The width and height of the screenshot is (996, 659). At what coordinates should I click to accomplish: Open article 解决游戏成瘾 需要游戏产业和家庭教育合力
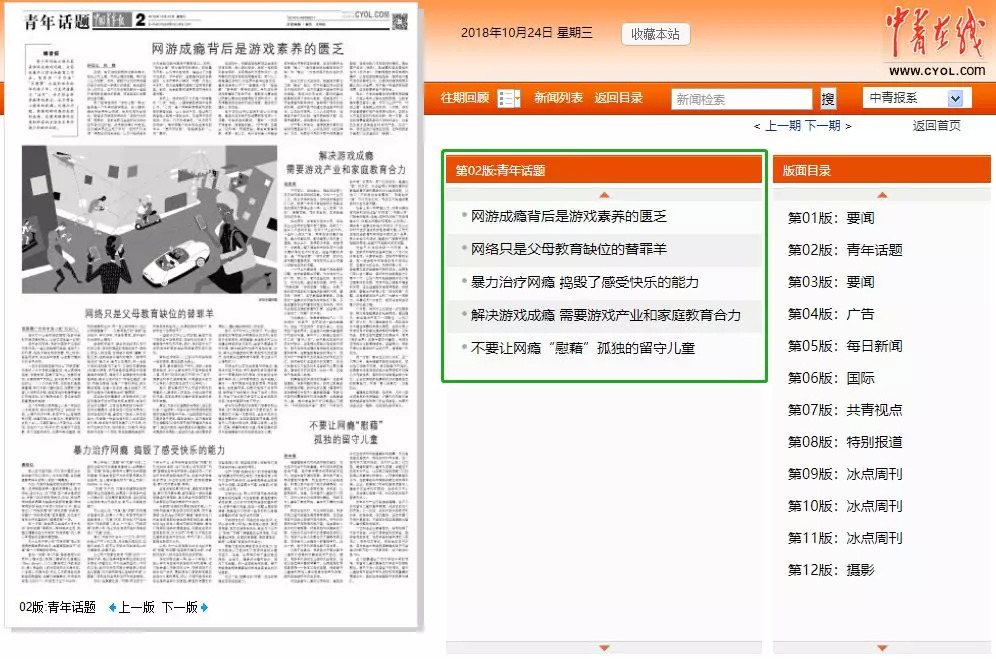click(x=605, y=315)
